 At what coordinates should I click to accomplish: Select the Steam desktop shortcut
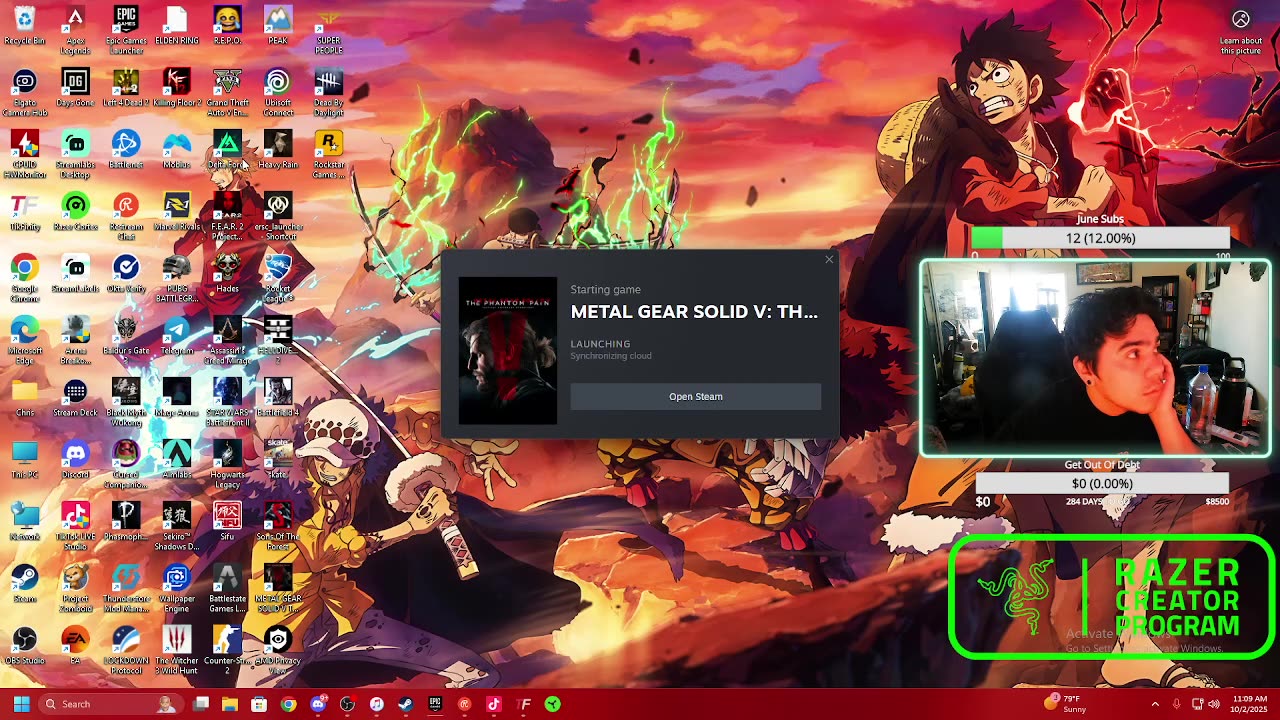point(25,585)
